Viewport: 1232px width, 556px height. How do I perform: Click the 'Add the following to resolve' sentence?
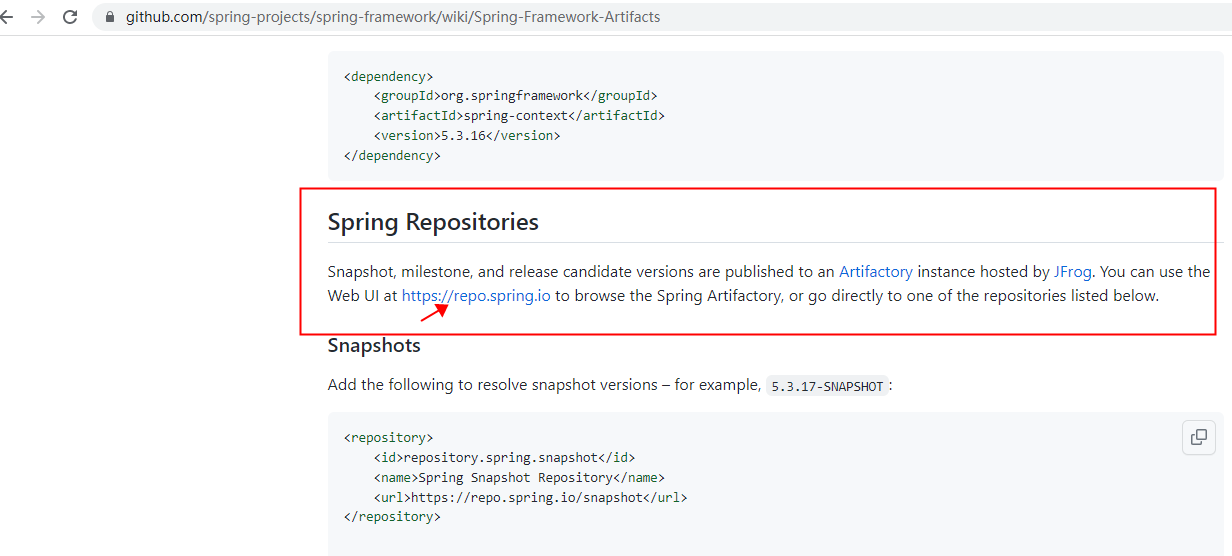click(610, 385)
